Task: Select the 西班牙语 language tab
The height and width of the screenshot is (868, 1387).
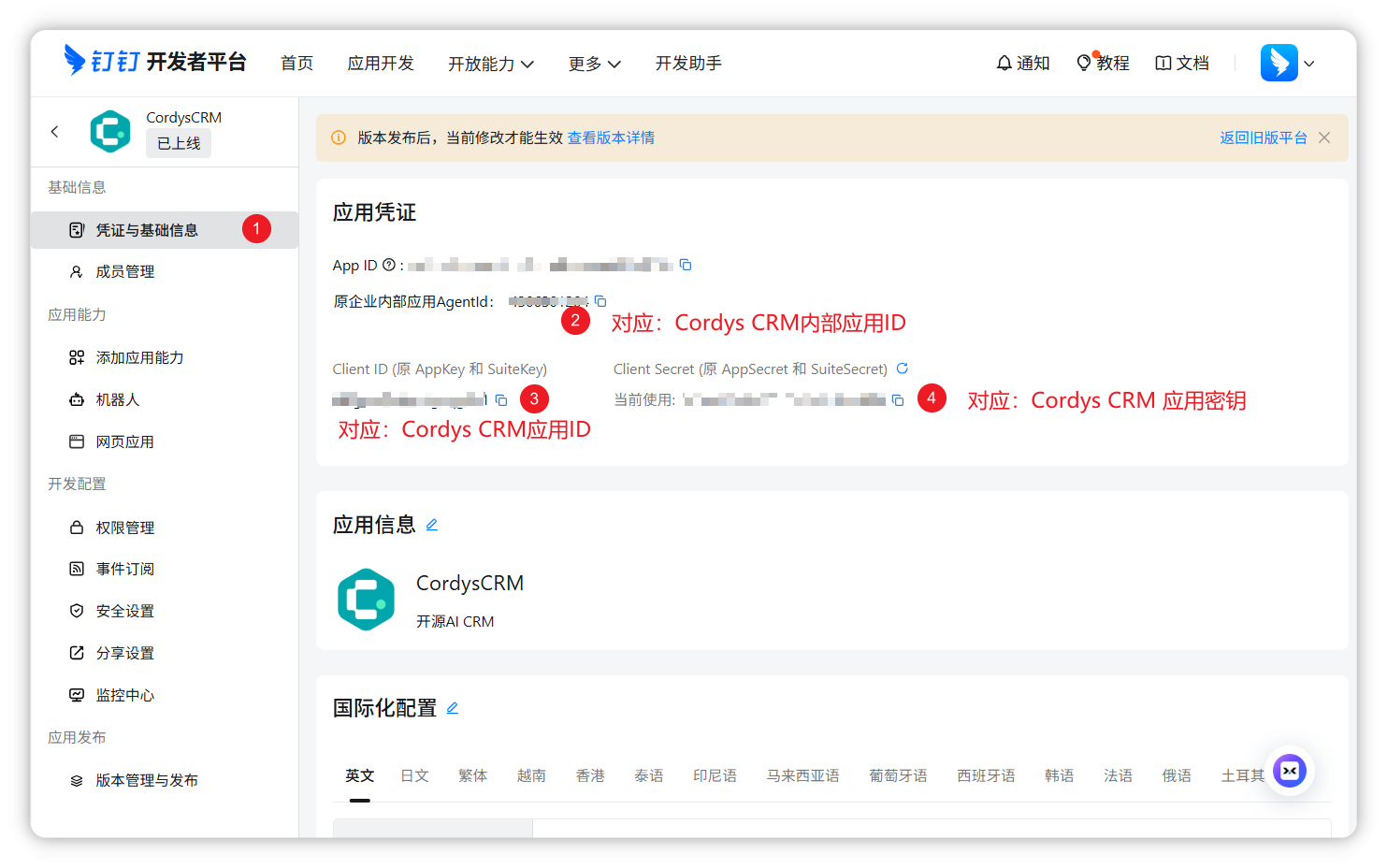Action: (986, 775)
